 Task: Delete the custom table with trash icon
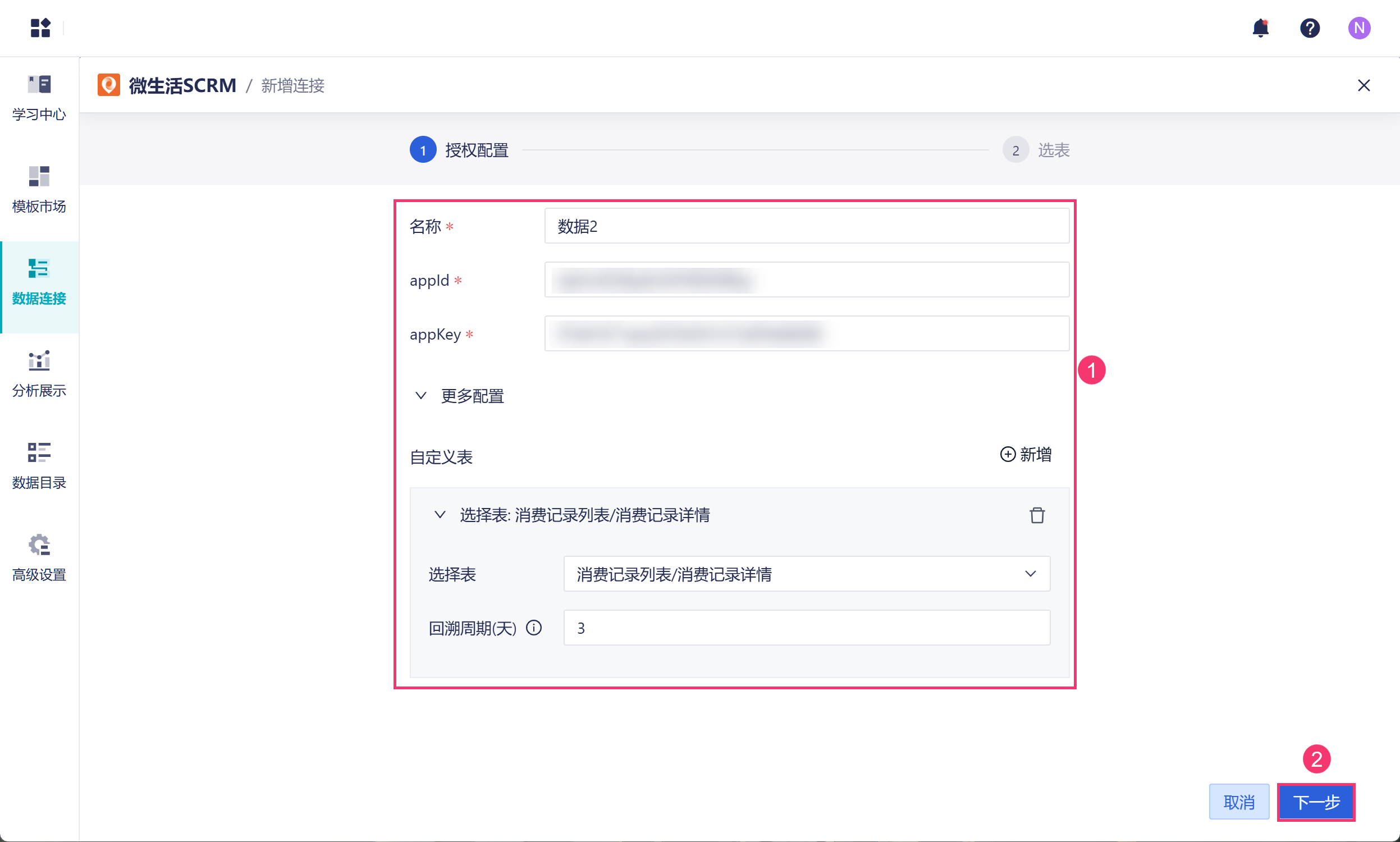[1036, 515]
